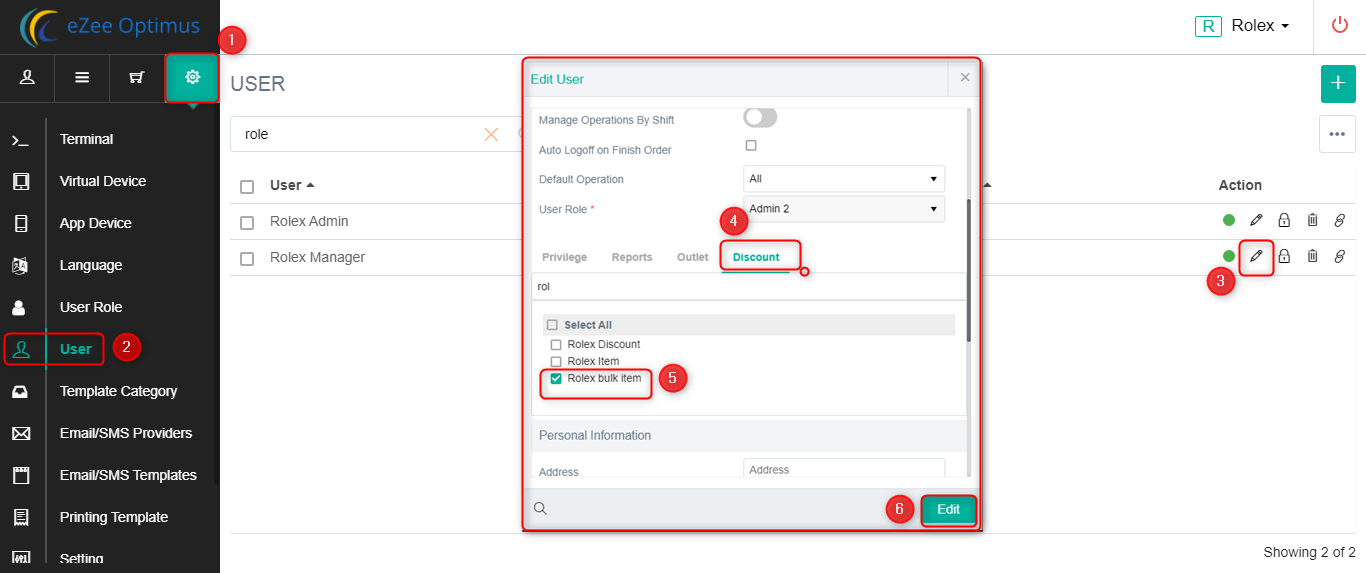The height and width of the screenshot is (573, 1366).
Task: Open Printing Template menu entry
Action: tap(114, 517)
